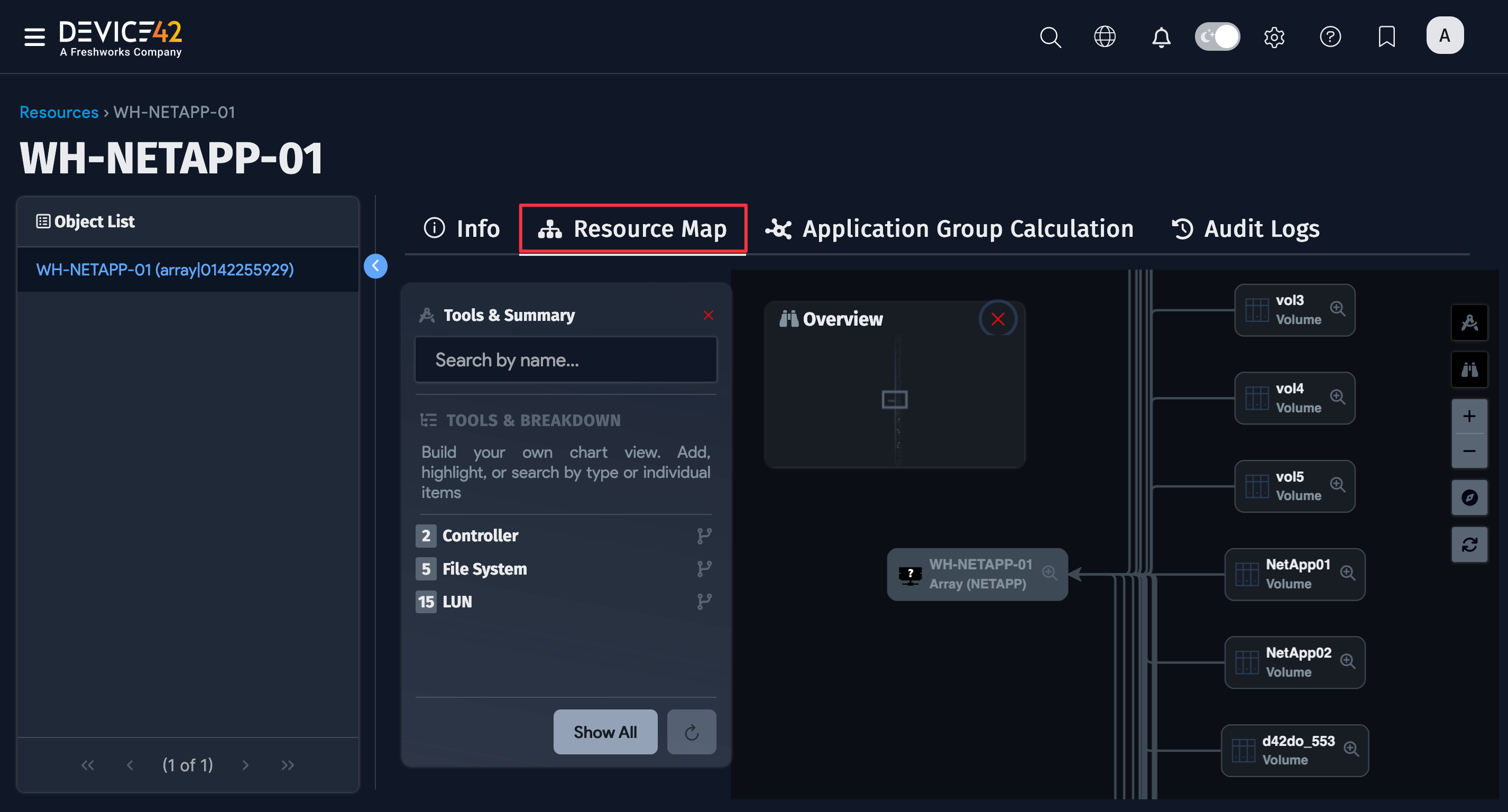
Task: Click the global search magnifier icon
Action: (1050, 37)
